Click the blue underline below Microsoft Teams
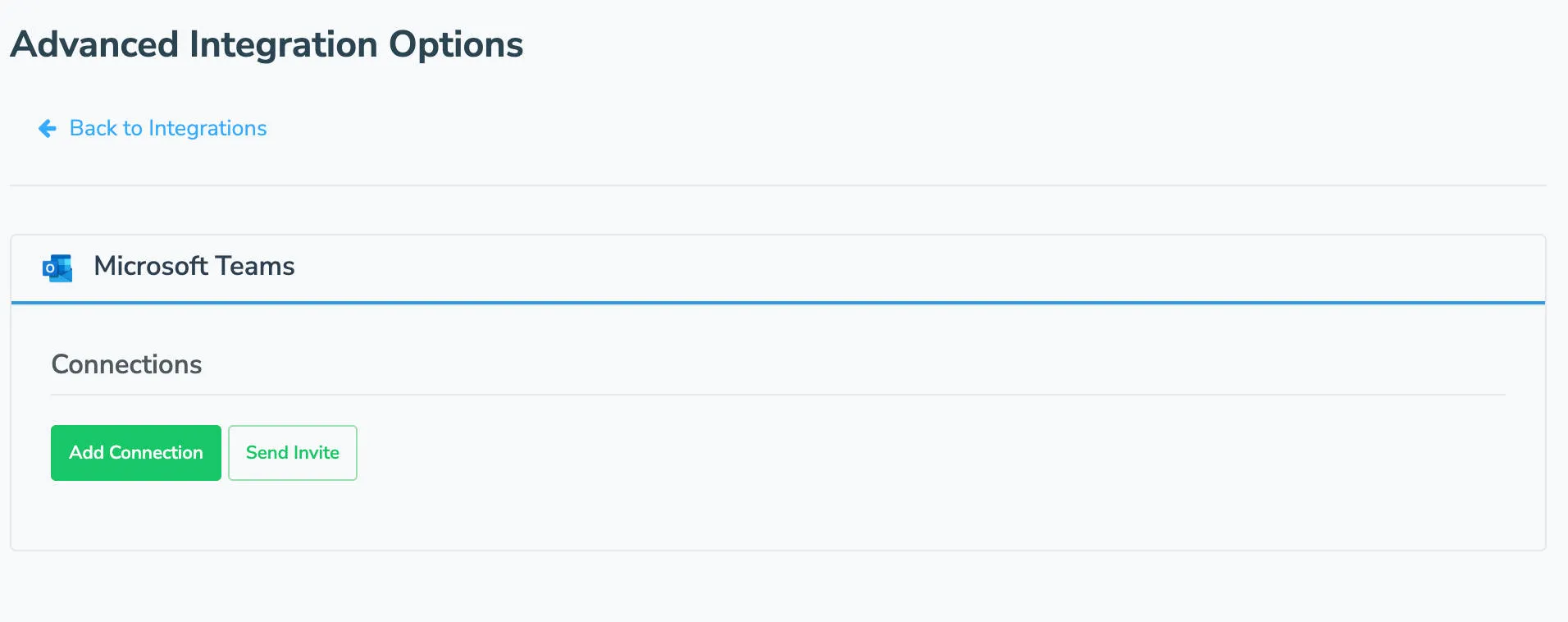The image size is (1568, 622). coord(777,303)
